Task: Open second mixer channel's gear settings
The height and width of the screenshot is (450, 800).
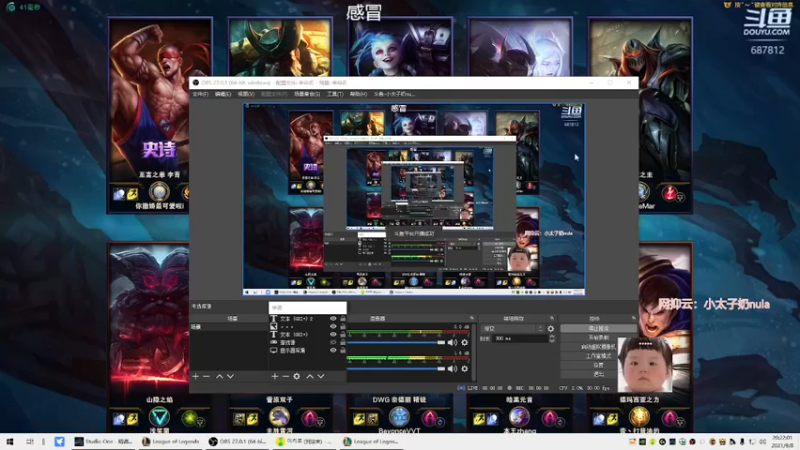Action: [x=464, y=368]
